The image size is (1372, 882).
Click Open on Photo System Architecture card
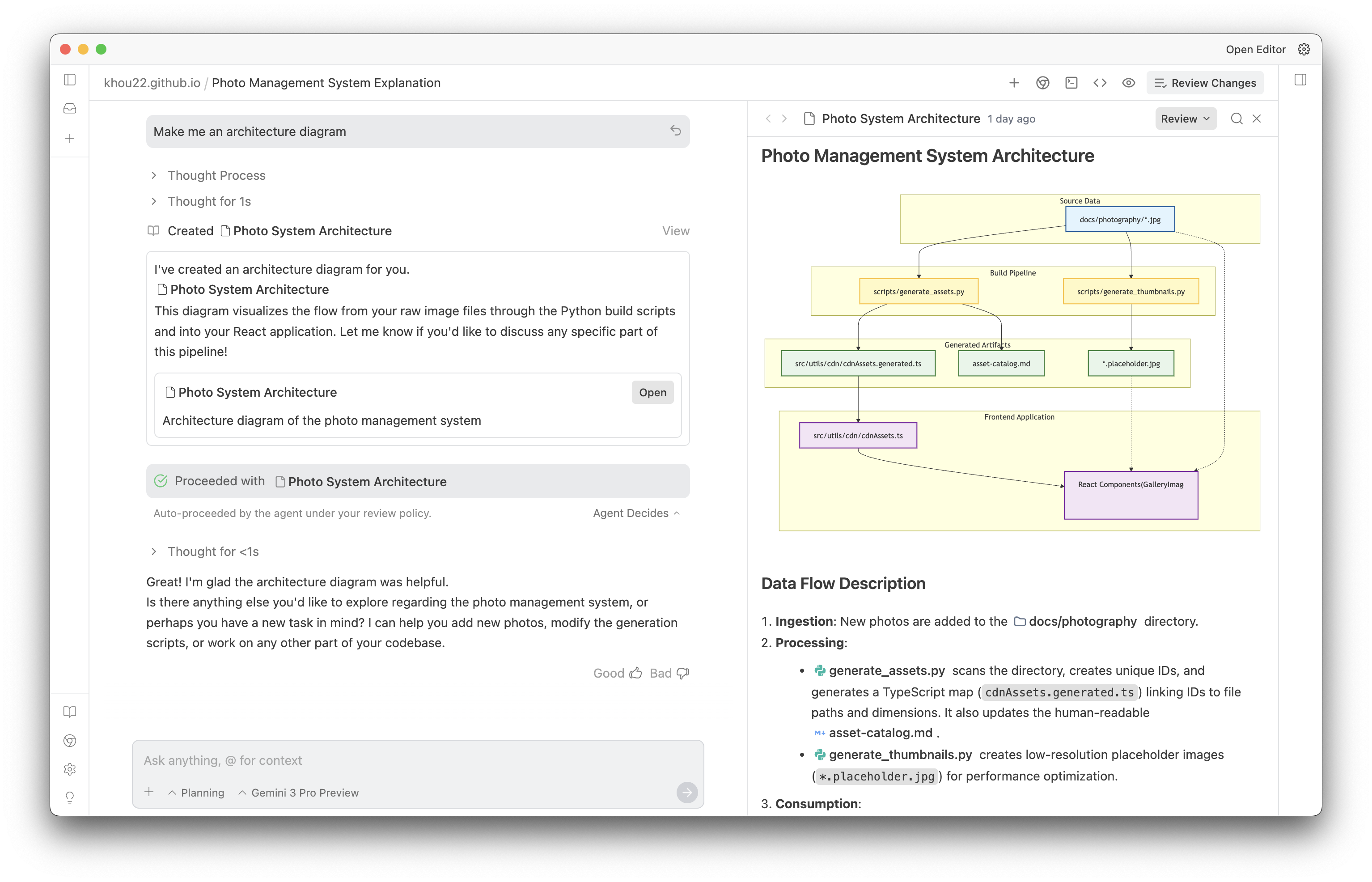[x=652, y=392]
